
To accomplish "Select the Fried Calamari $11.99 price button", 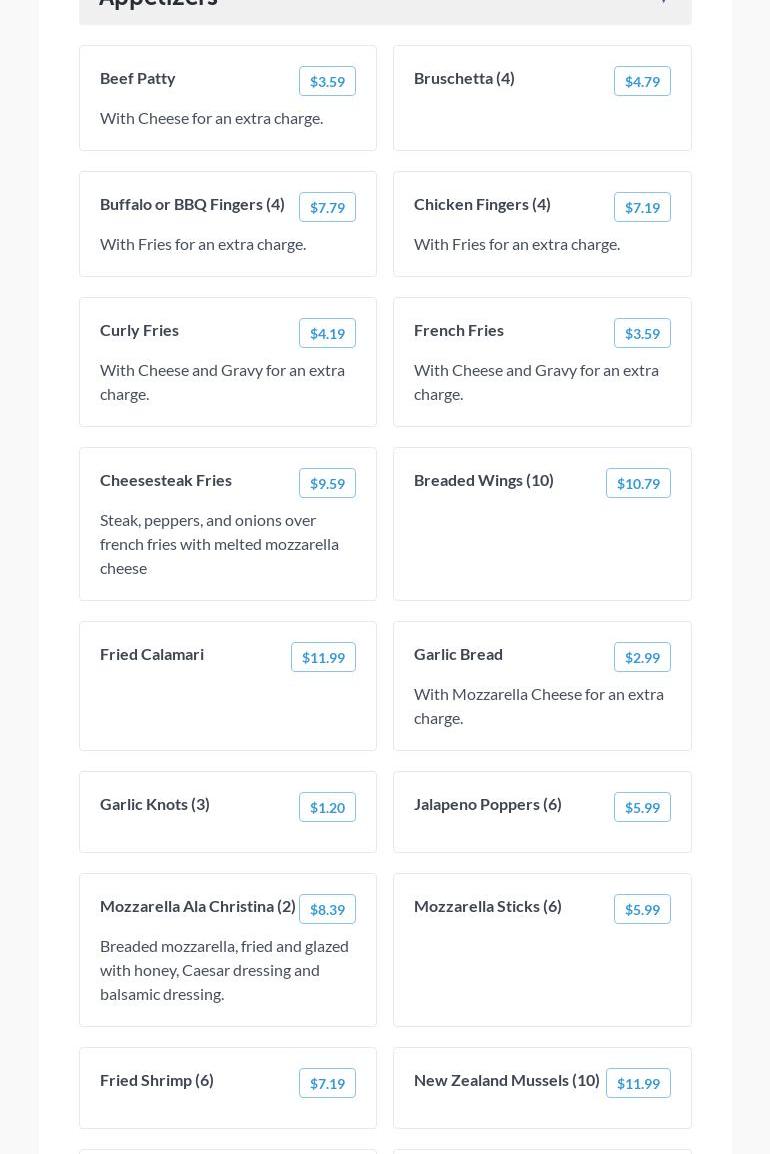I will click(x=323, y=657).
